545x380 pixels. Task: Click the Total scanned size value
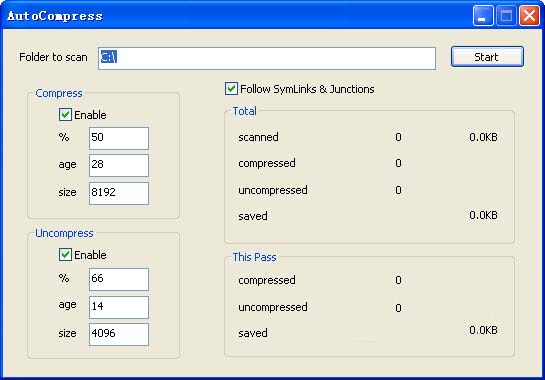click(x=483, y=137)
